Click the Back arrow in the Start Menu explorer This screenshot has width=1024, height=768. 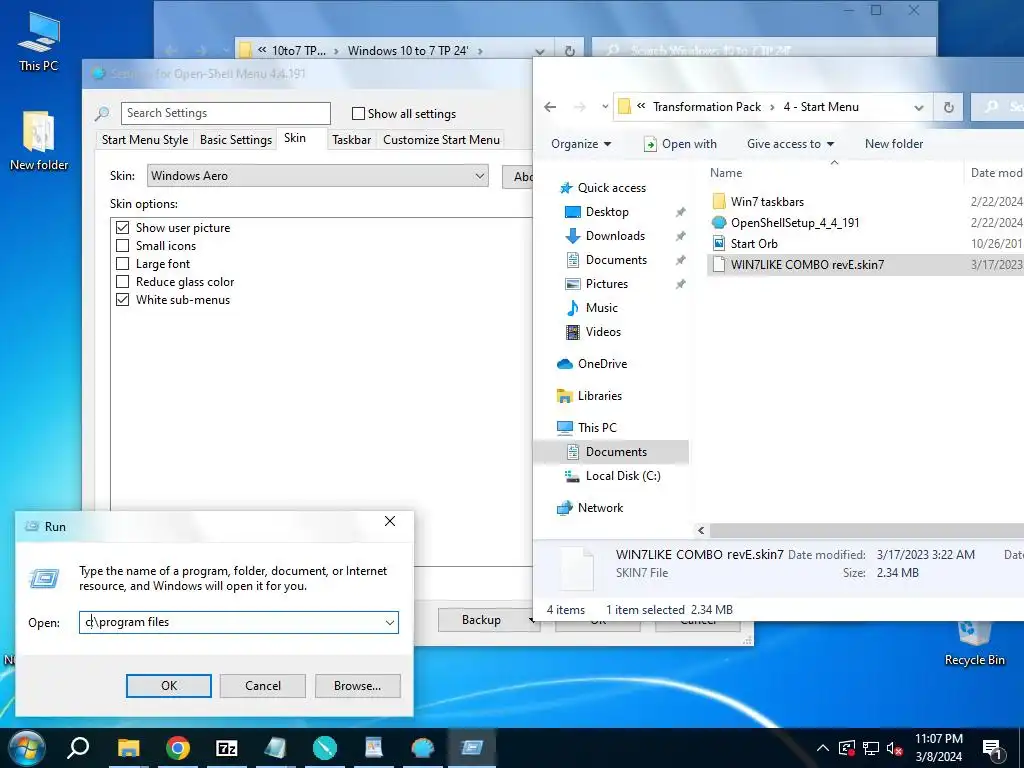click(550, 106)
